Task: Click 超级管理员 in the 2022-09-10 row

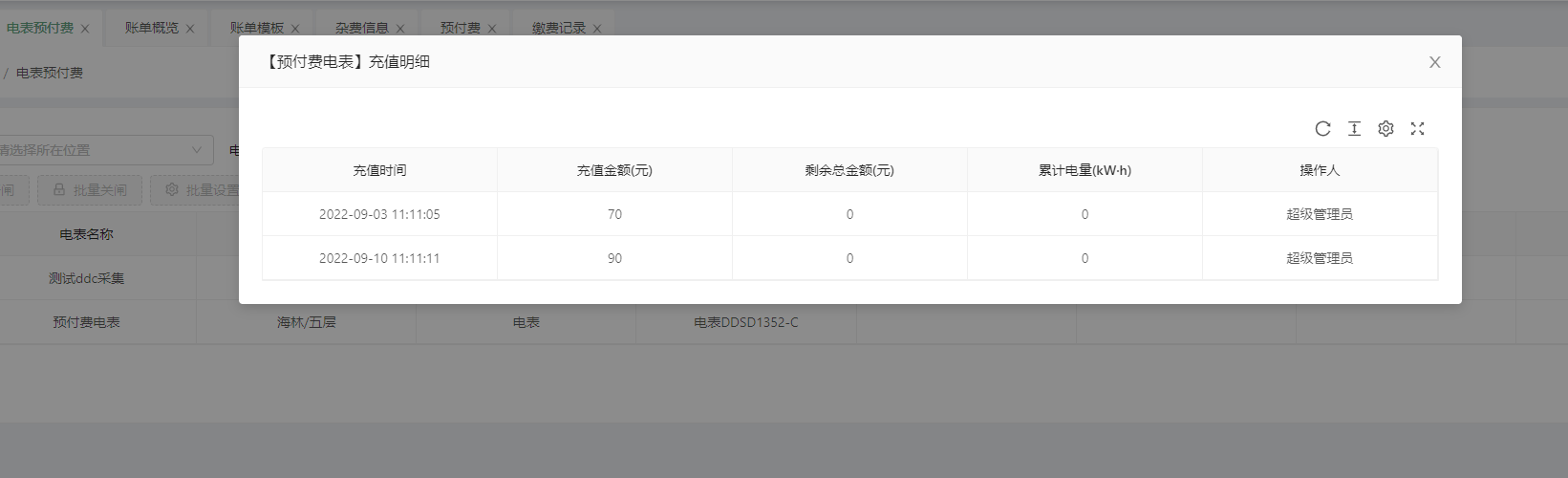Action: point(1320,258)
